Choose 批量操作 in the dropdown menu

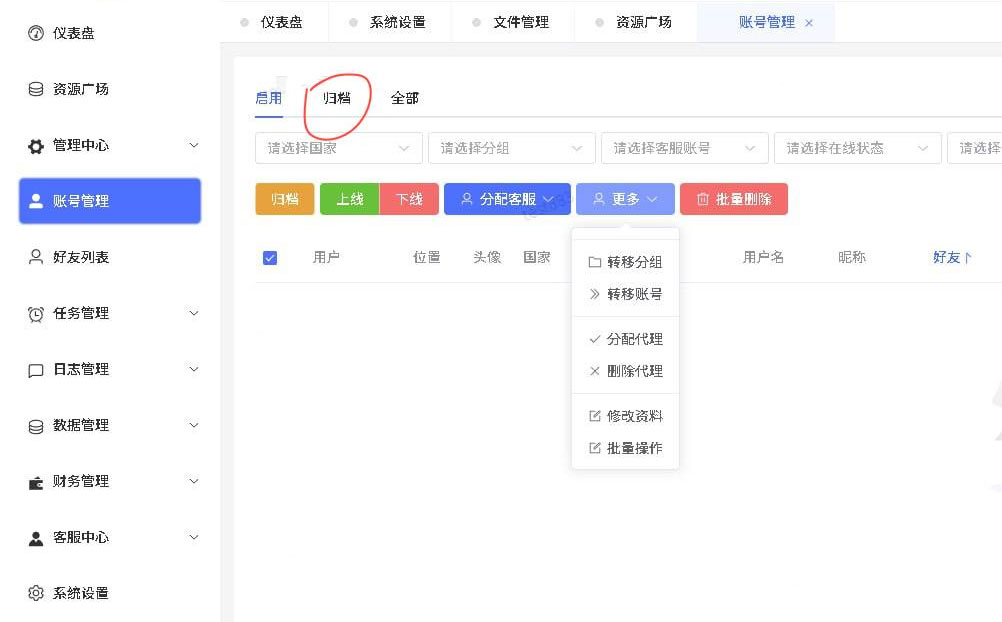click(x=634, y=448)
